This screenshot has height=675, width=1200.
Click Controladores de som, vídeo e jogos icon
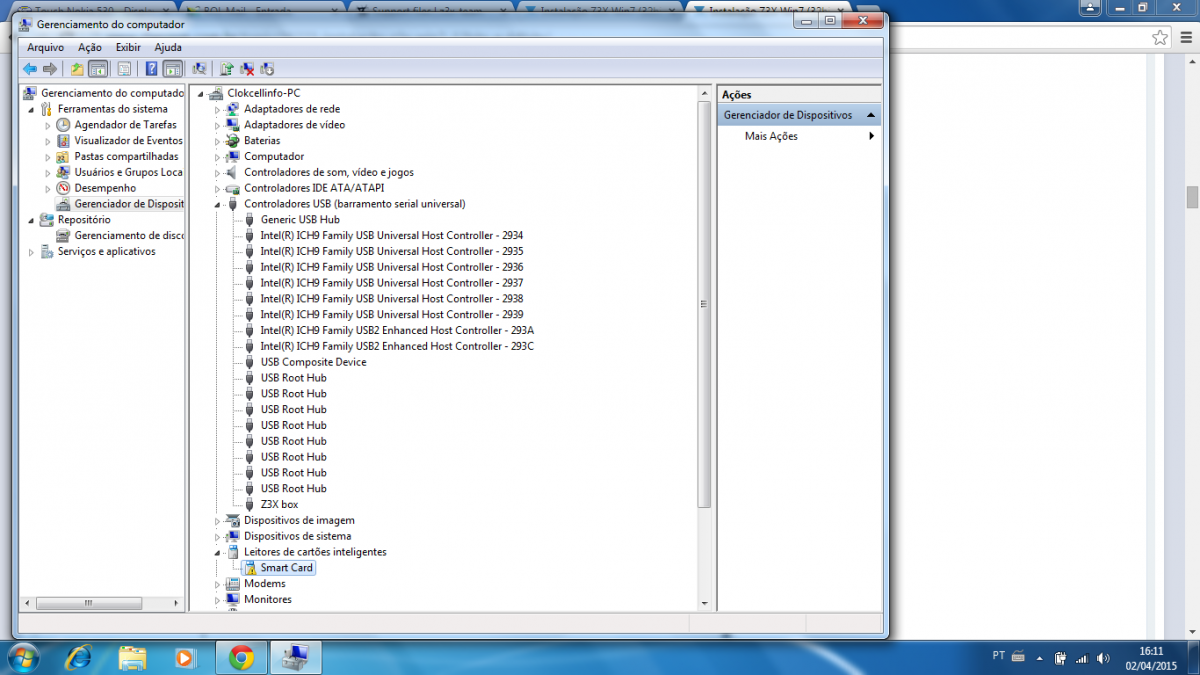click(x=233, y=172)
